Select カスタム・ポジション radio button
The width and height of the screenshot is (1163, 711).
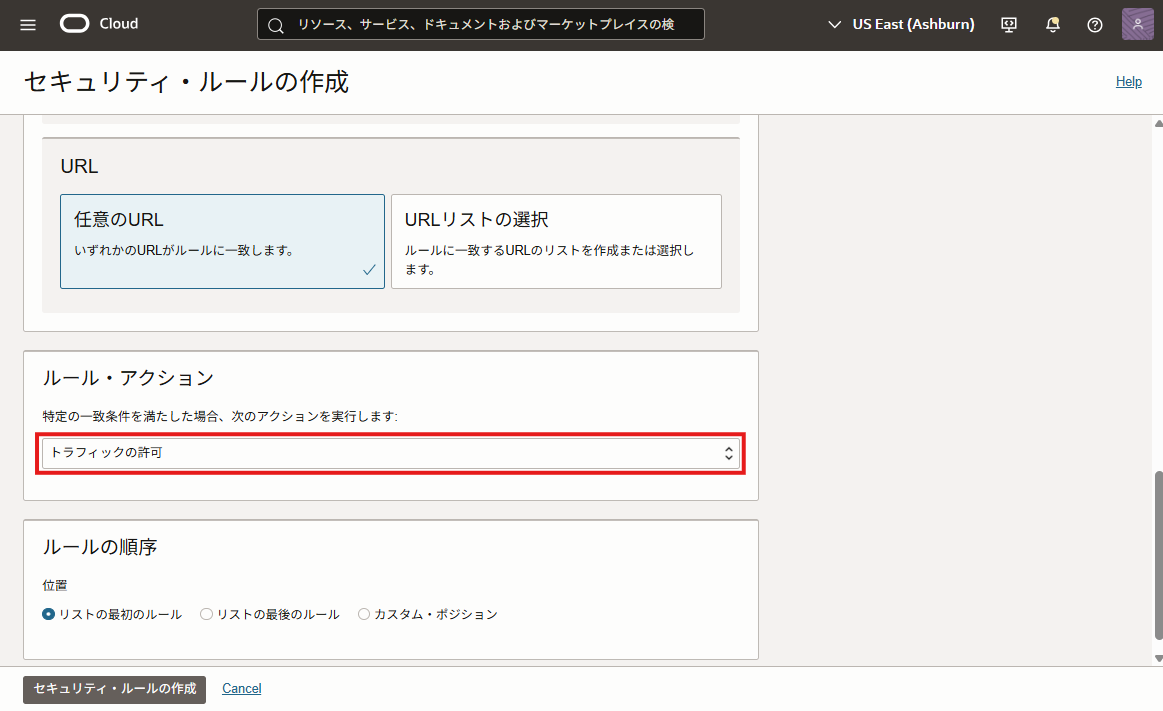tap(364, 614)
